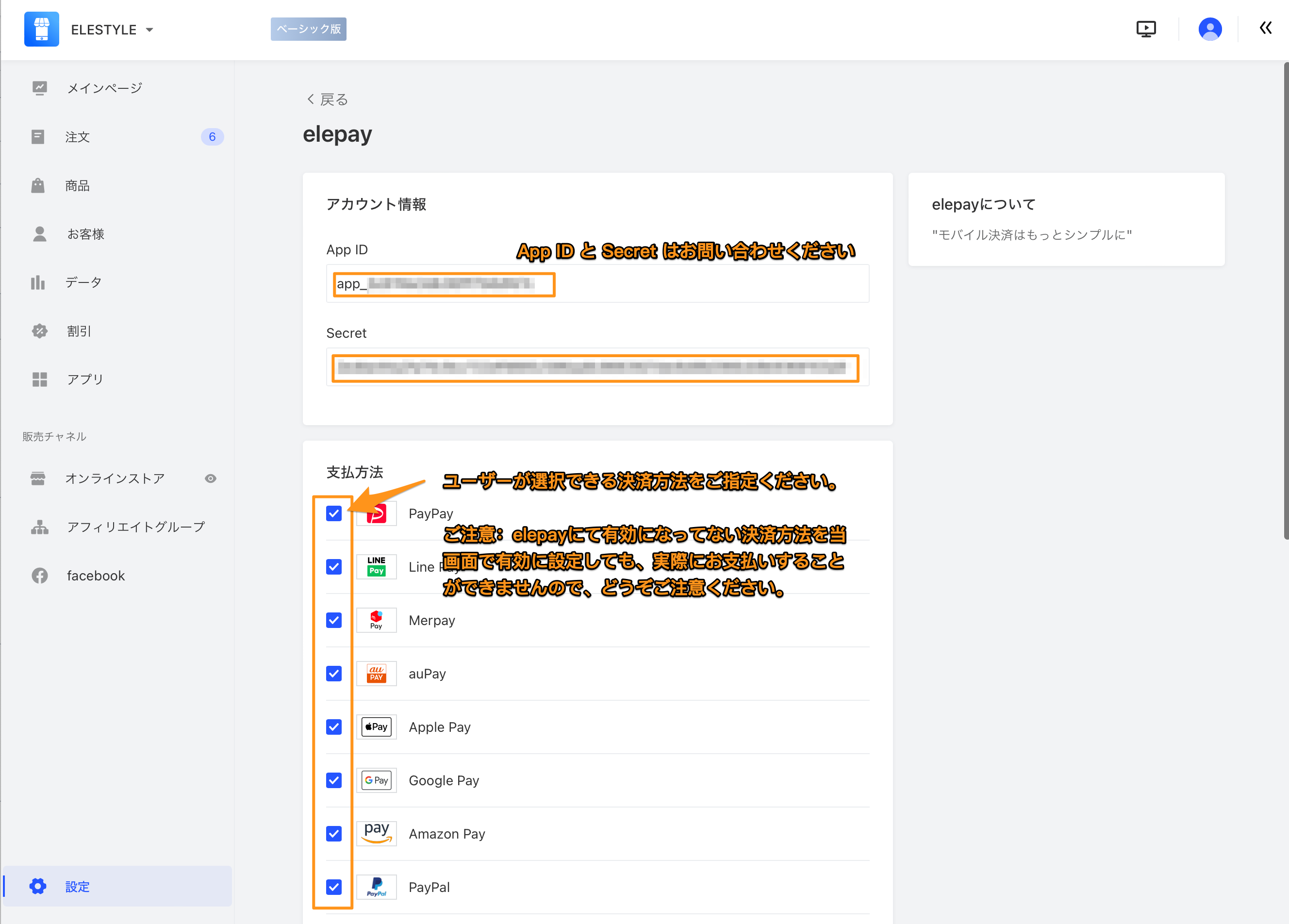This screenshot has width=1289, height=924.
Task: Click the アプリ grid icon
Action: 39,379
